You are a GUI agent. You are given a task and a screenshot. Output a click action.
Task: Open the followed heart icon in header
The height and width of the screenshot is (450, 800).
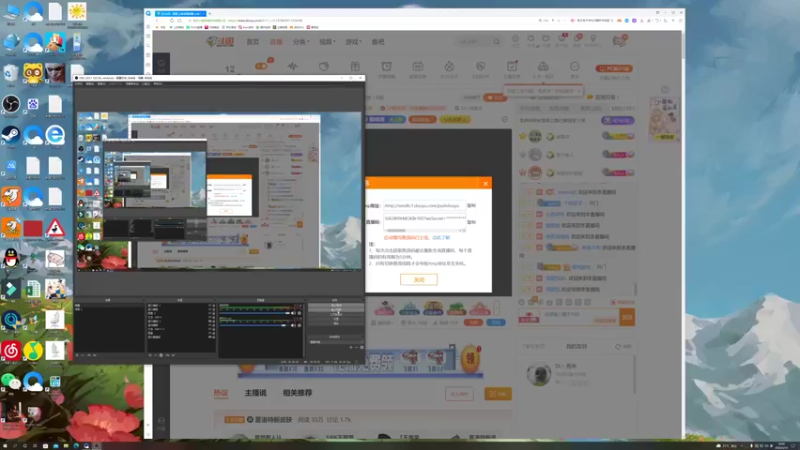(x=531, y=39)
